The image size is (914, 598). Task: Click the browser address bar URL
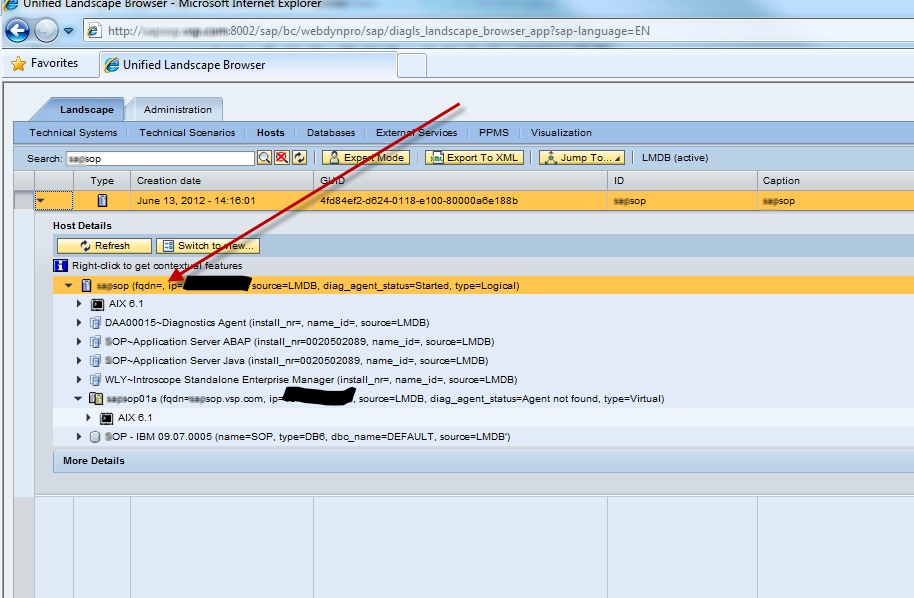[379, 31]
